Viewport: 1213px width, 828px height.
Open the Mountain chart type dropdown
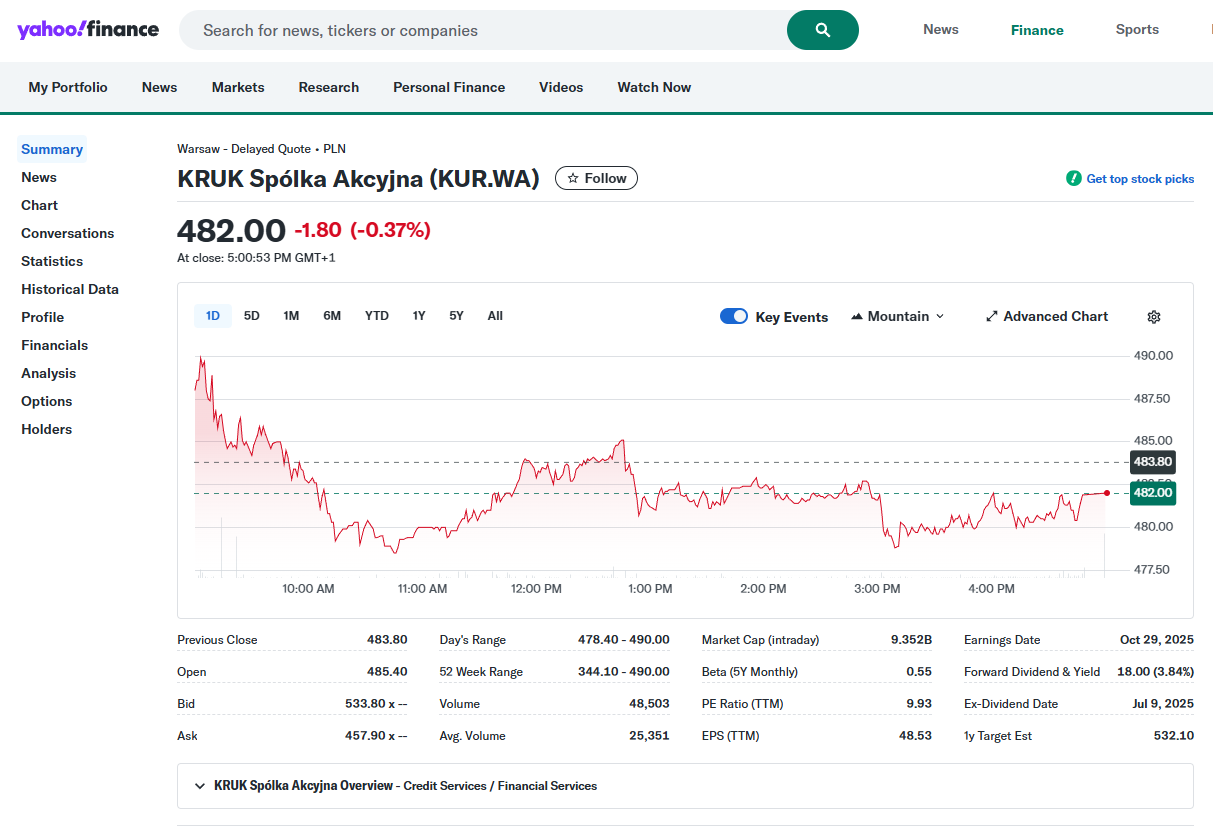pos(897,317)
